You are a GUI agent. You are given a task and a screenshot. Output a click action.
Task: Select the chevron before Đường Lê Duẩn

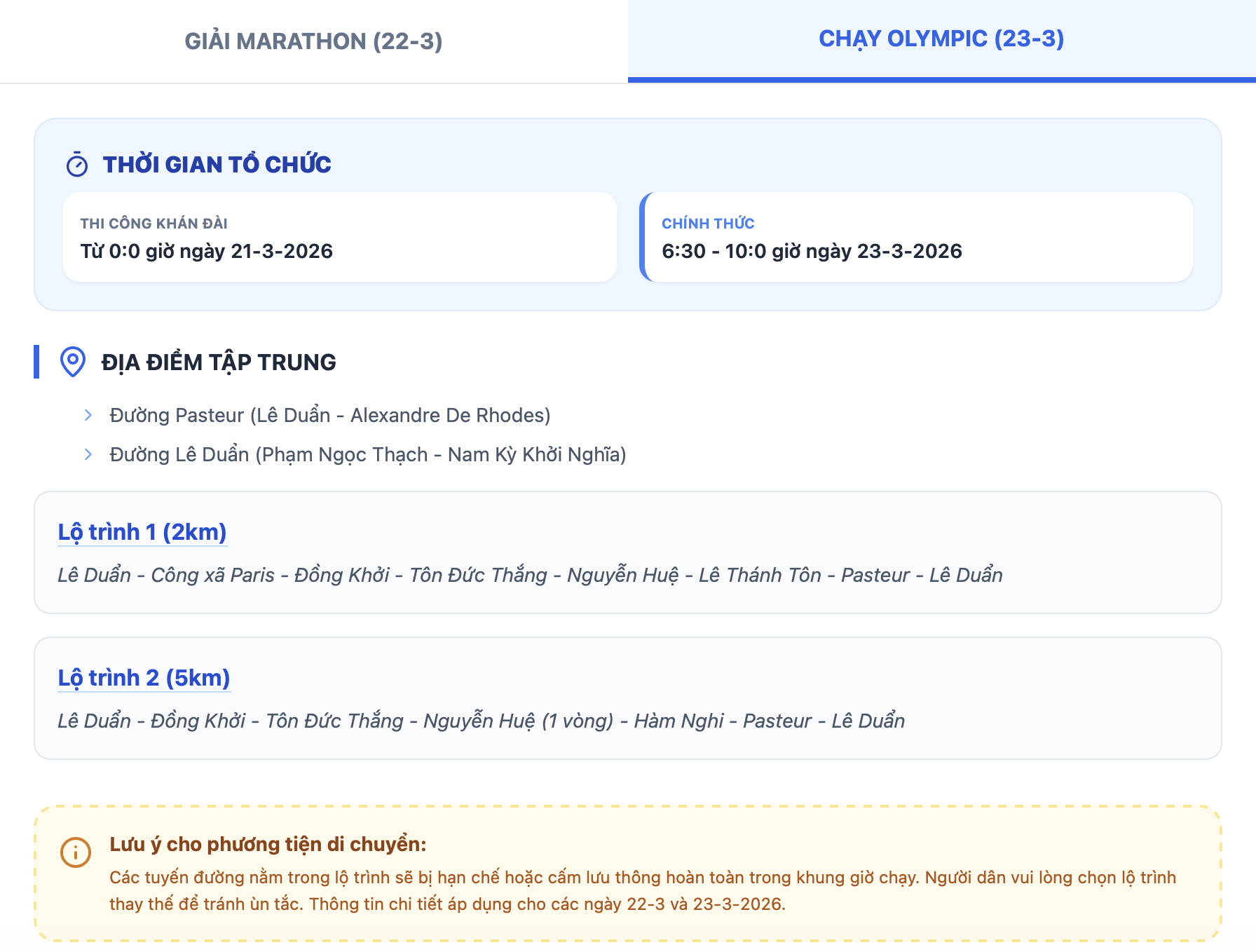[x=88, y=454]
